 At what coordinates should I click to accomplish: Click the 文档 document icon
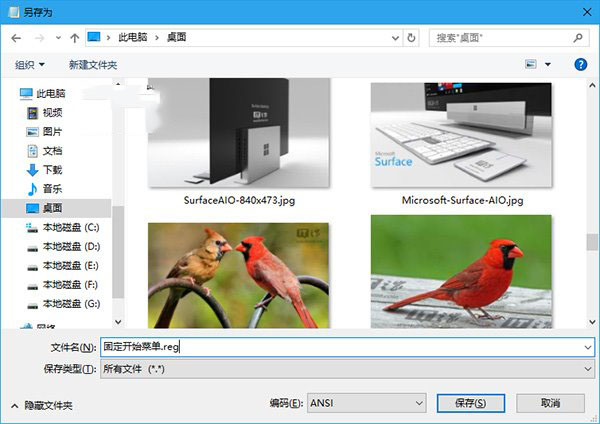point(33,151)
